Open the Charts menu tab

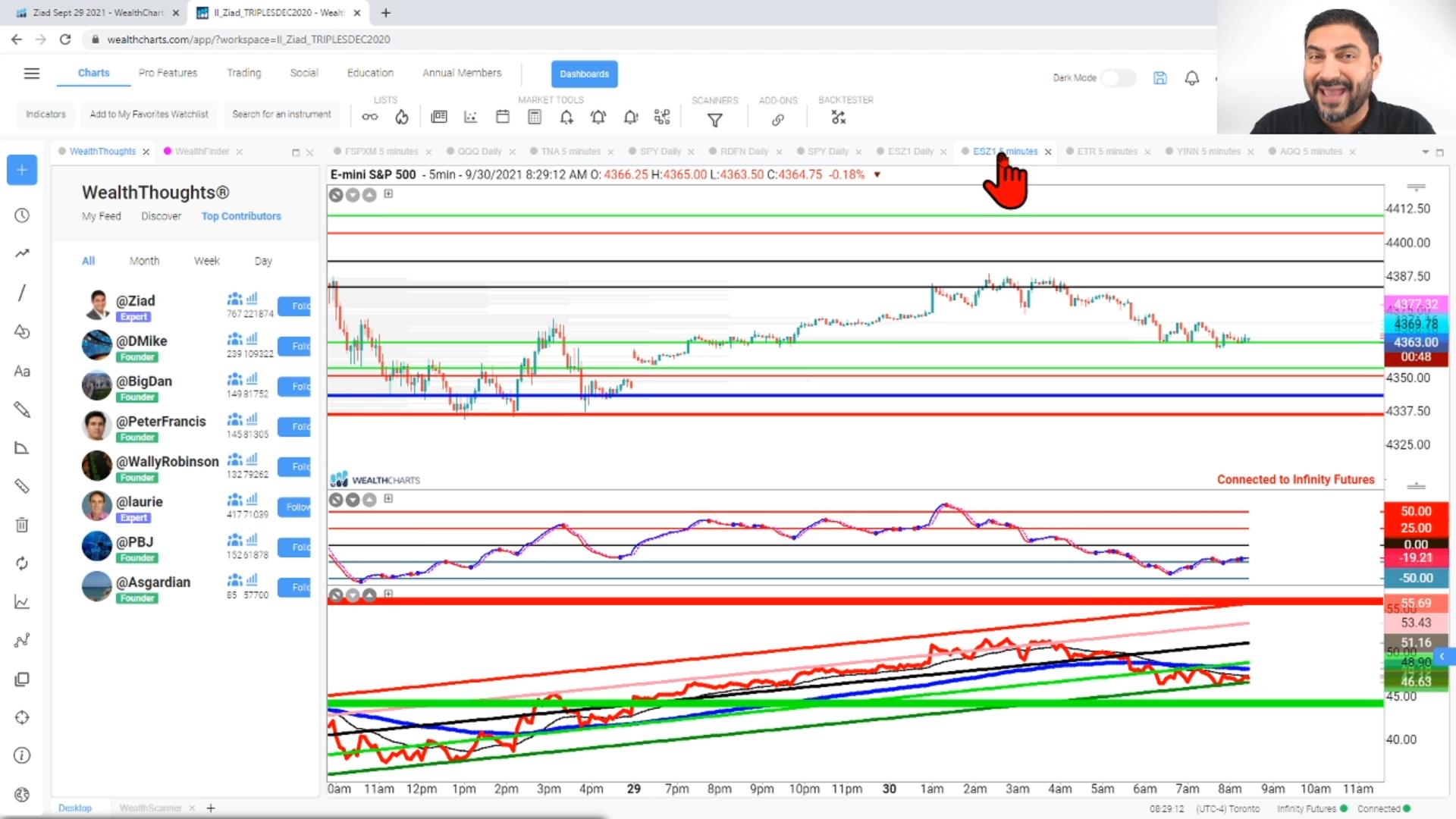[93, 73]
